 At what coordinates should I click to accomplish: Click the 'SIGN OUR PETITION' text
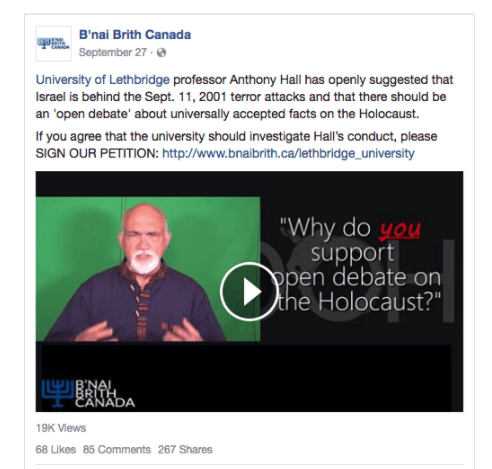97,153
